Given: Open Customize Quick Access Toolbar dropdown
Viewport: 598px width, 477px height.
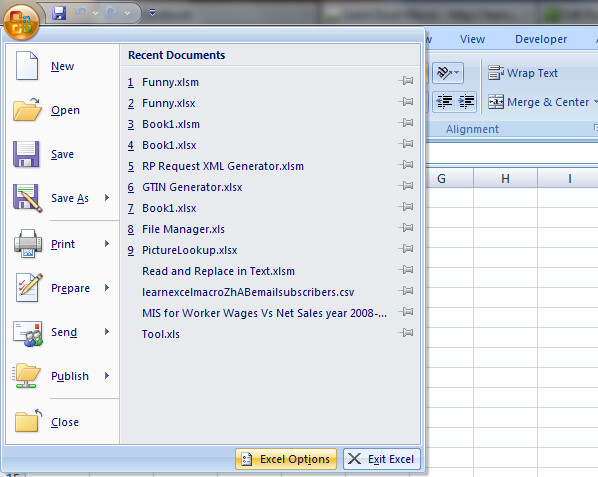Looking at the screenshot, I should tap(153, 13).
